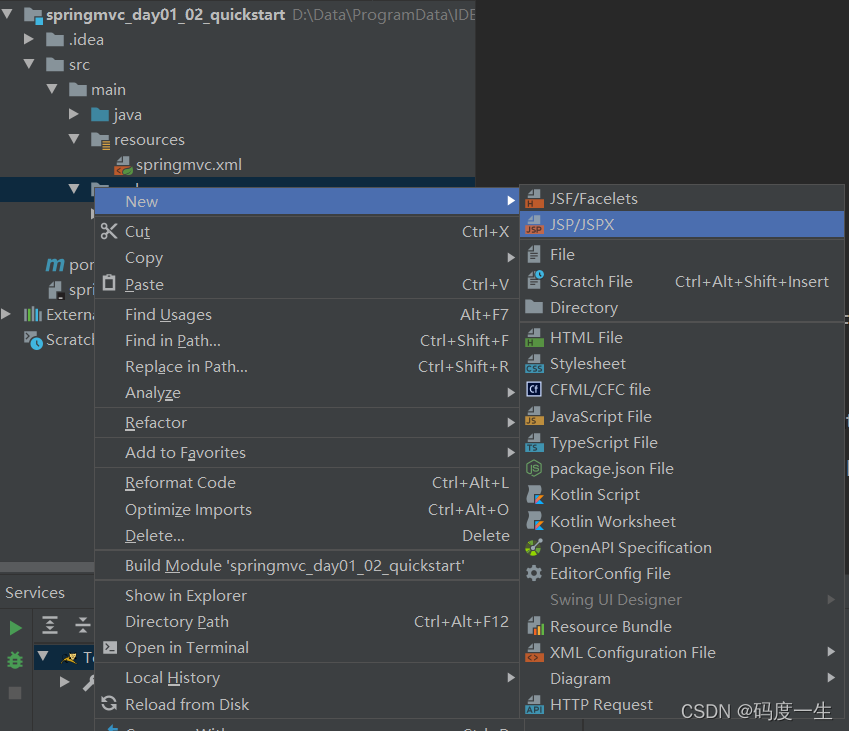This screenshot has width=849, height=731.
Task: Open the Refactor submenu arrow
Action: 511,422
